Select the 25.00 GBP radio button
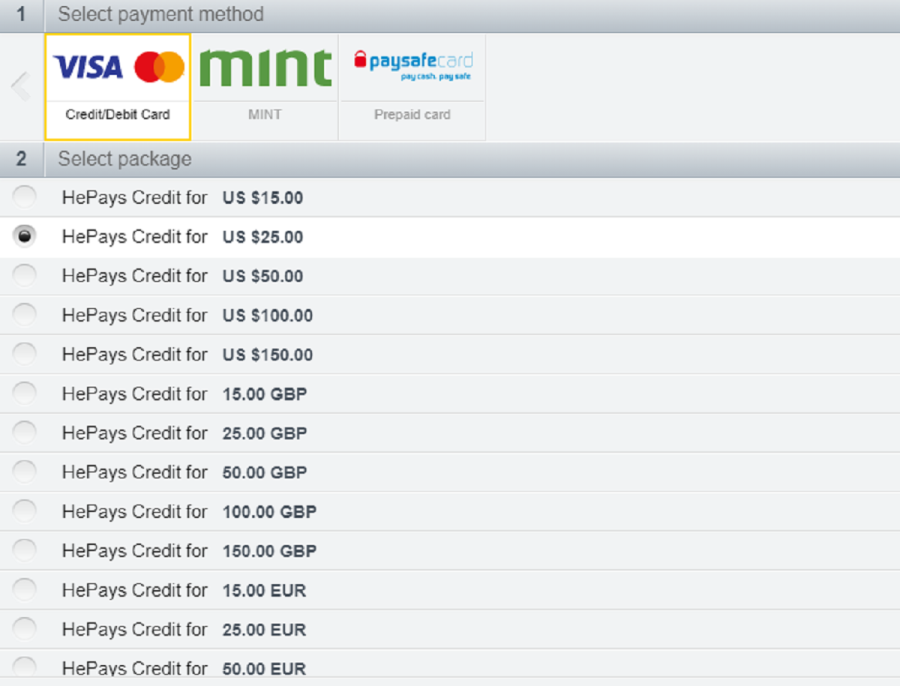The image size is (900, 686). 25,432
